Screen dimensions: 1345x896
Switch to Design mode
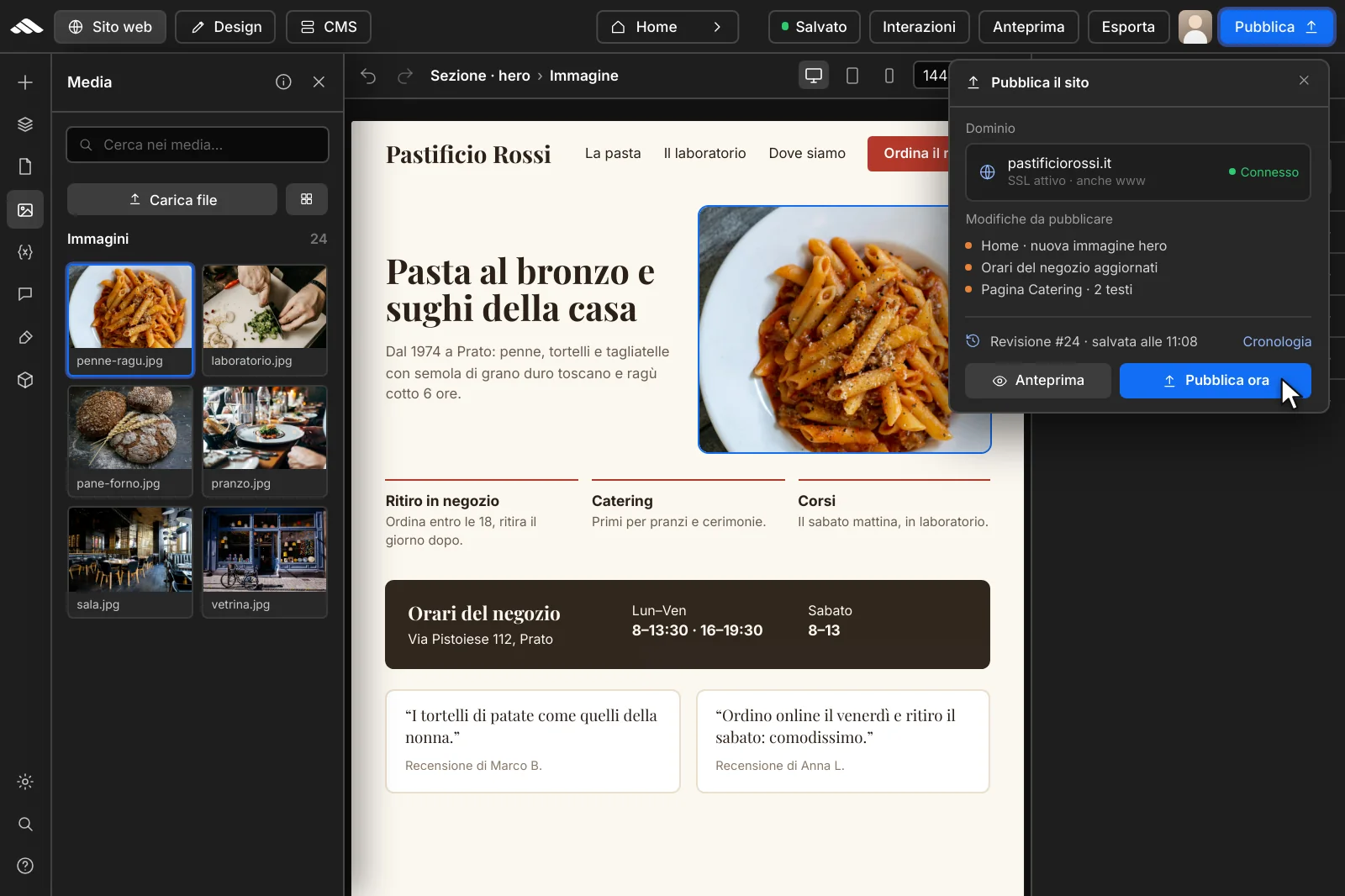tap(225, 27)
